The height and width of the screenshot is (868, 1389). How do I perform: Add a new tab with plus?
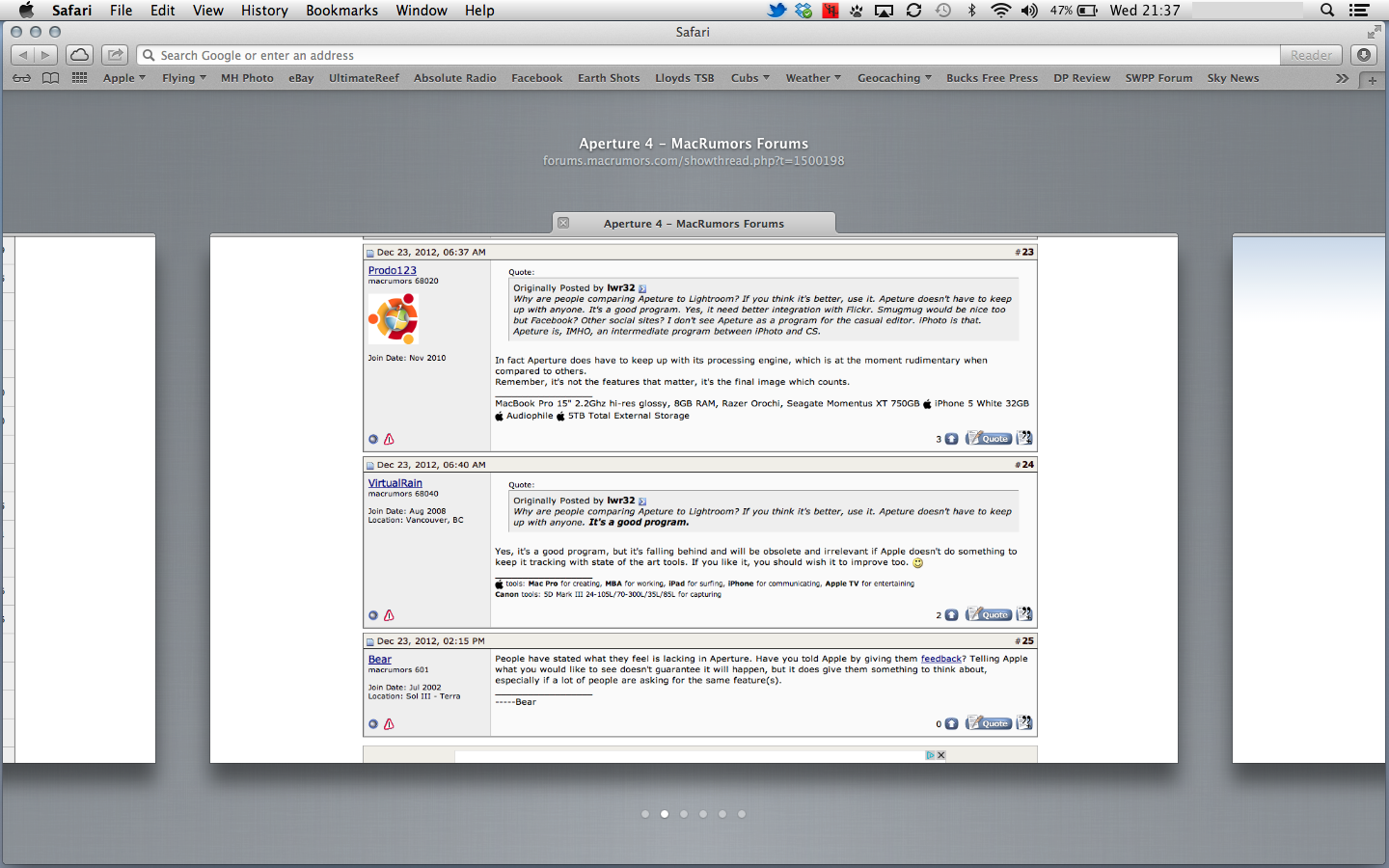[1372, 80]
